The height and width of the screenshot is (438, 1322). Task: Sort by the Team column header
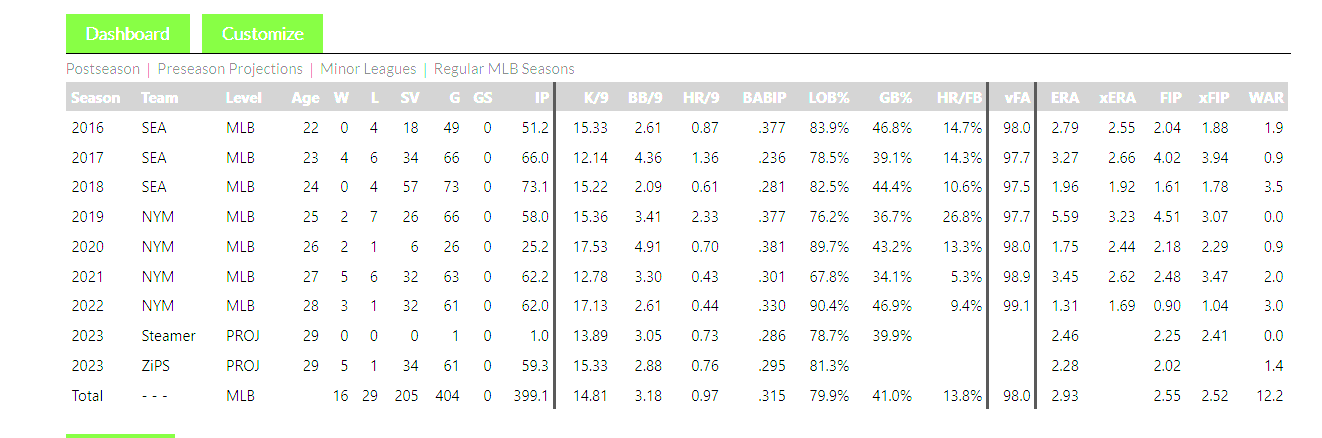(x=160, y=98)
